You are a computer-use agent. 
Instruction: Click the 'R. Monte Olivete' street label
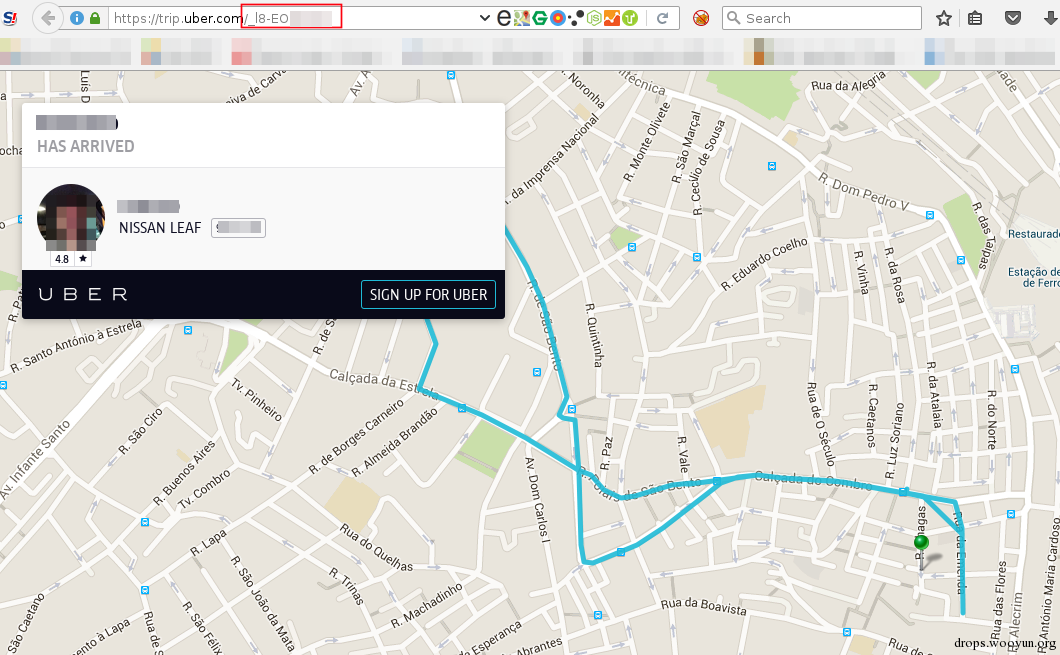646,142
